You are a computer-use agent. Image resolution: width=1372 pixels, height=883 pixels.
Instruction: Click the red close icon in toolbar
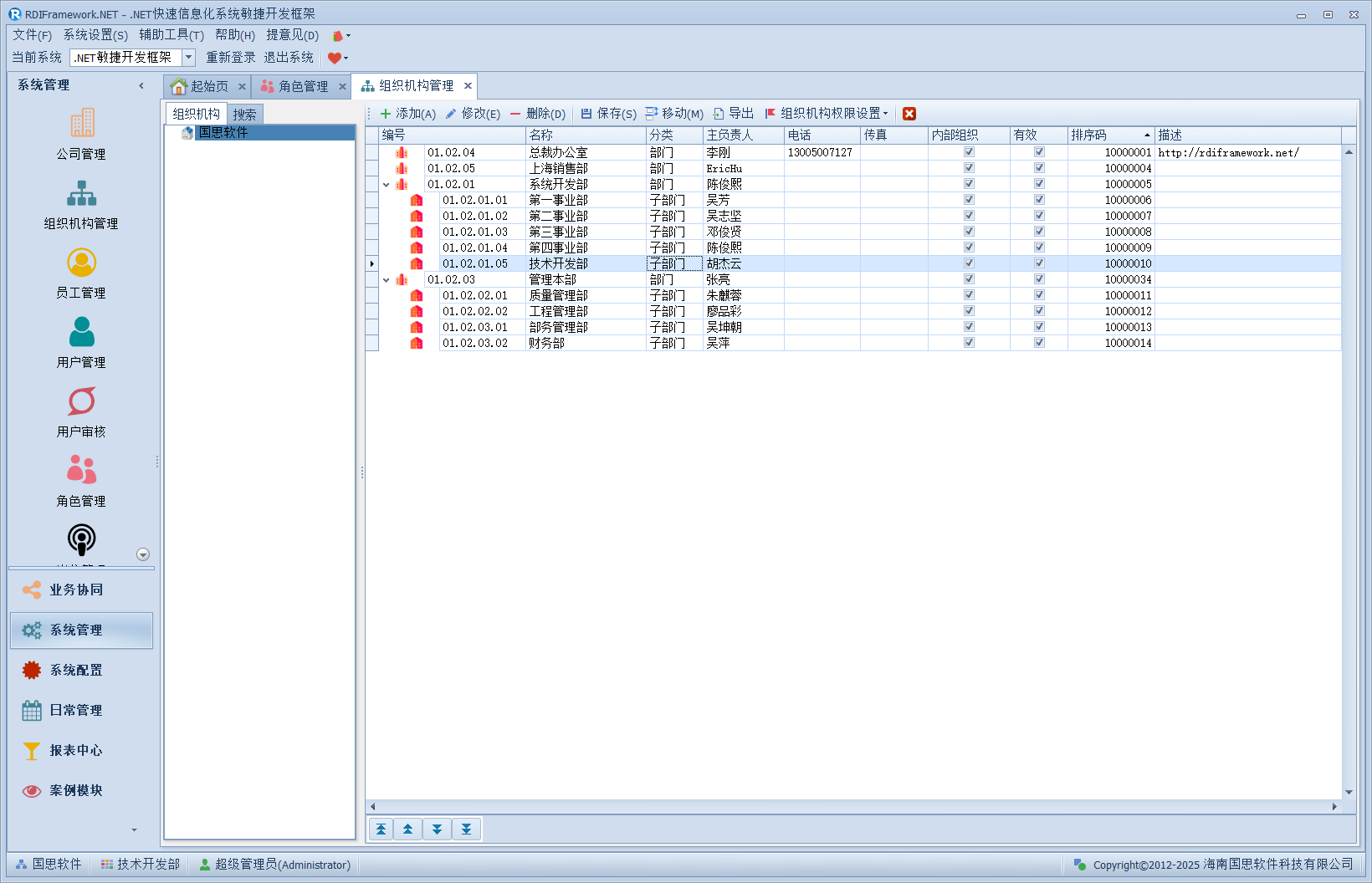click(909, 114)
